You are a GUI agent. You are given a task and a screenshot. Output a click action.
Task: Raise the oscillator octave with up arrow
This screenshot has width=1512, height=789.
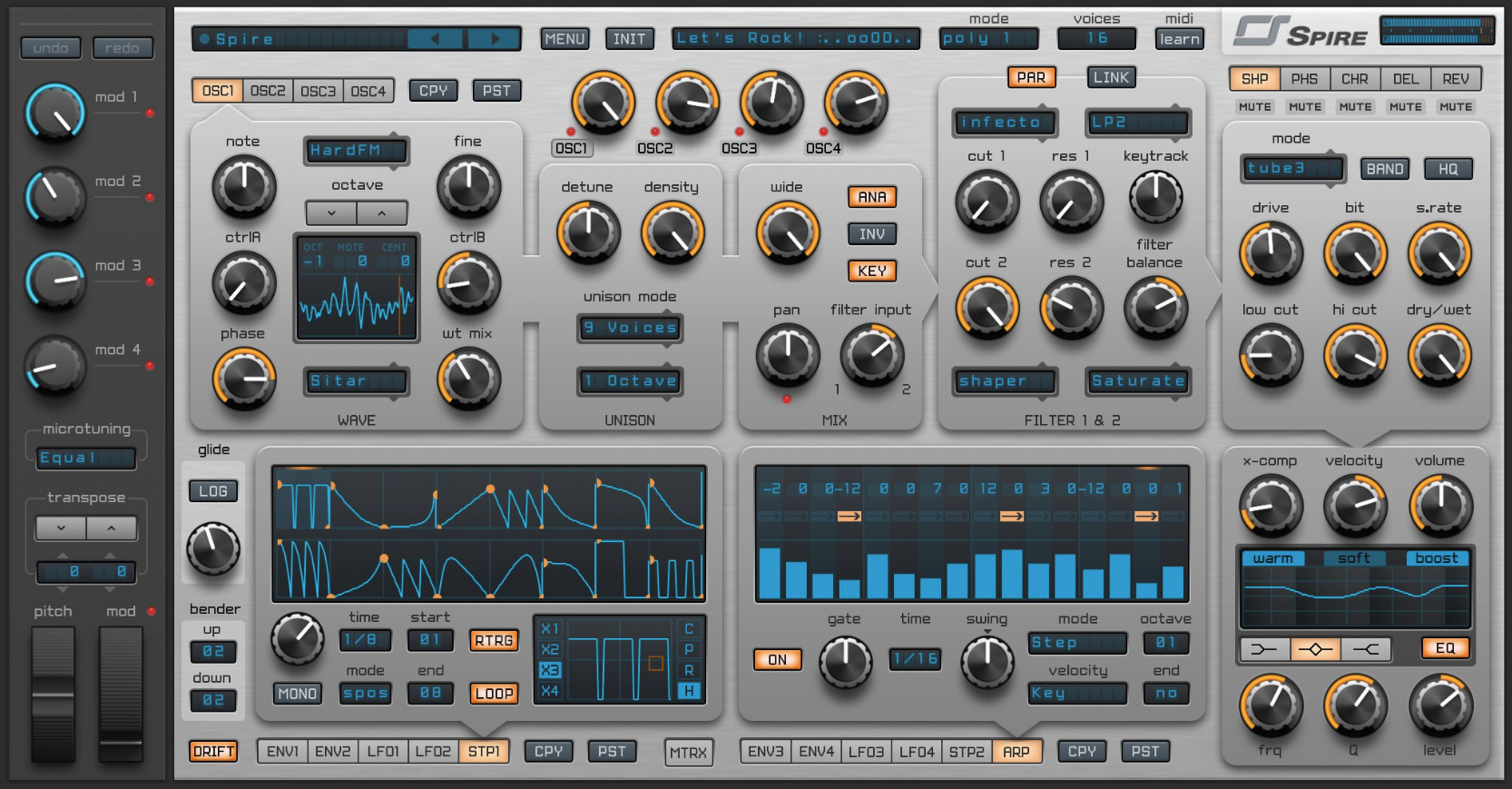[382, 213]
